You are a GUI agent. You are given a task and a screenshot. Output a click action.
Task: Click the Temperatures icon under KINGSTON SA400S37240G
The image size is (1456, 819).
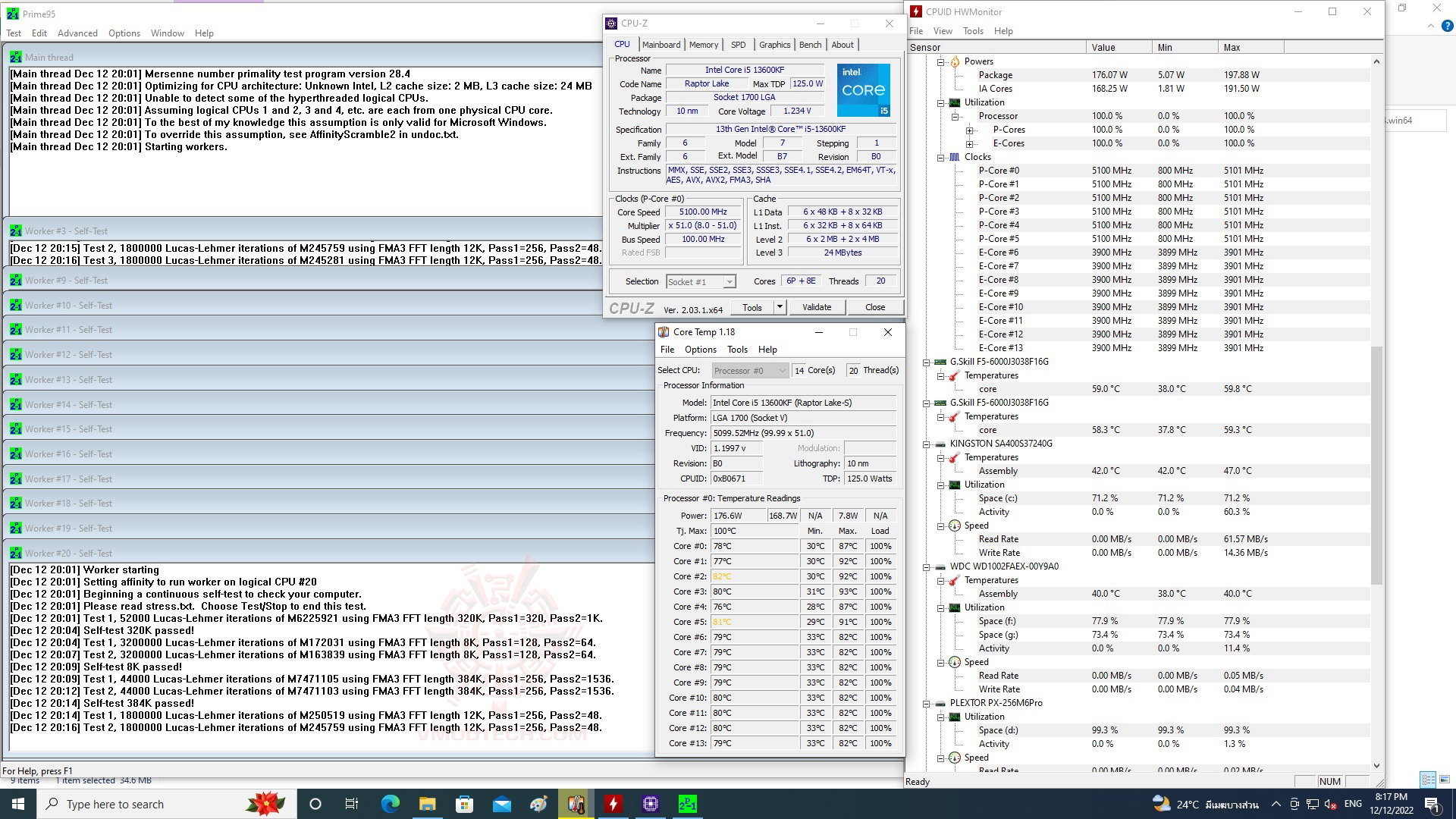952,457
